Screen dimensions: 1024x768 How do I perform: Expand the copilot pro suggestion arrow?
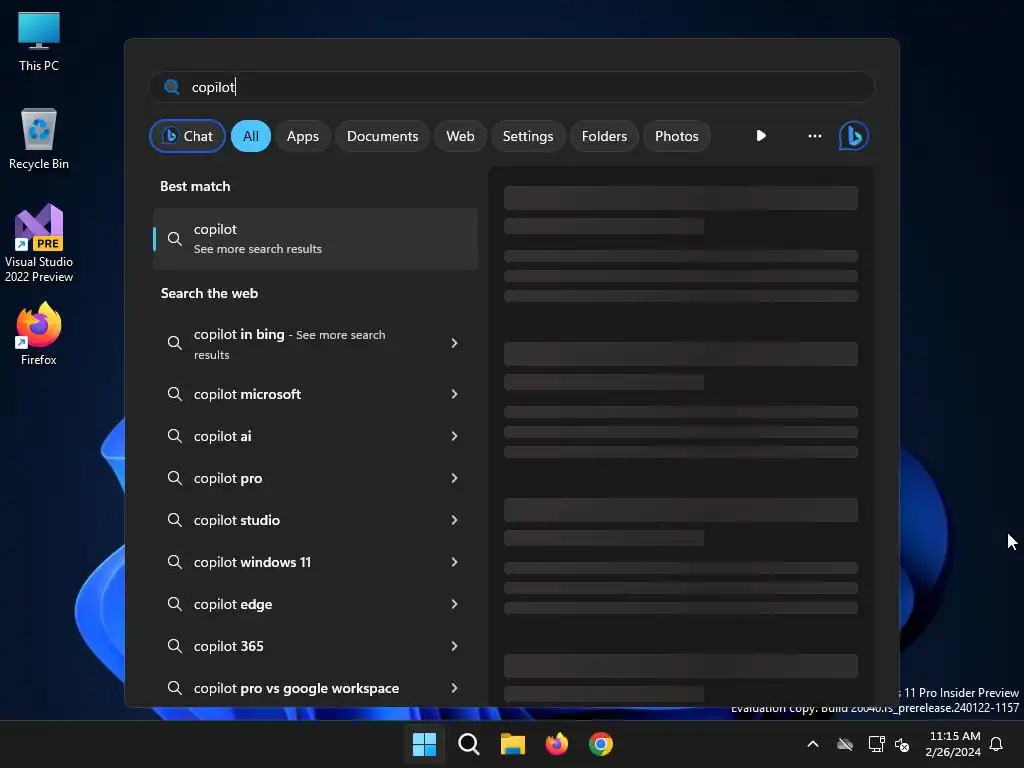pyautogui.click(x=455, y=478)
